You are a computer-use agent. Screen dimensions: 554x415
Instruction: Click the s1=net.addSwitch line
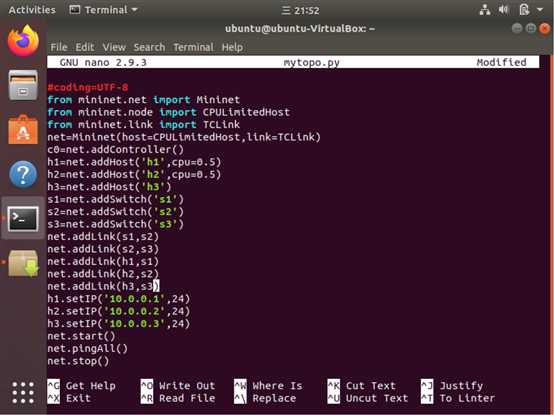116,199
